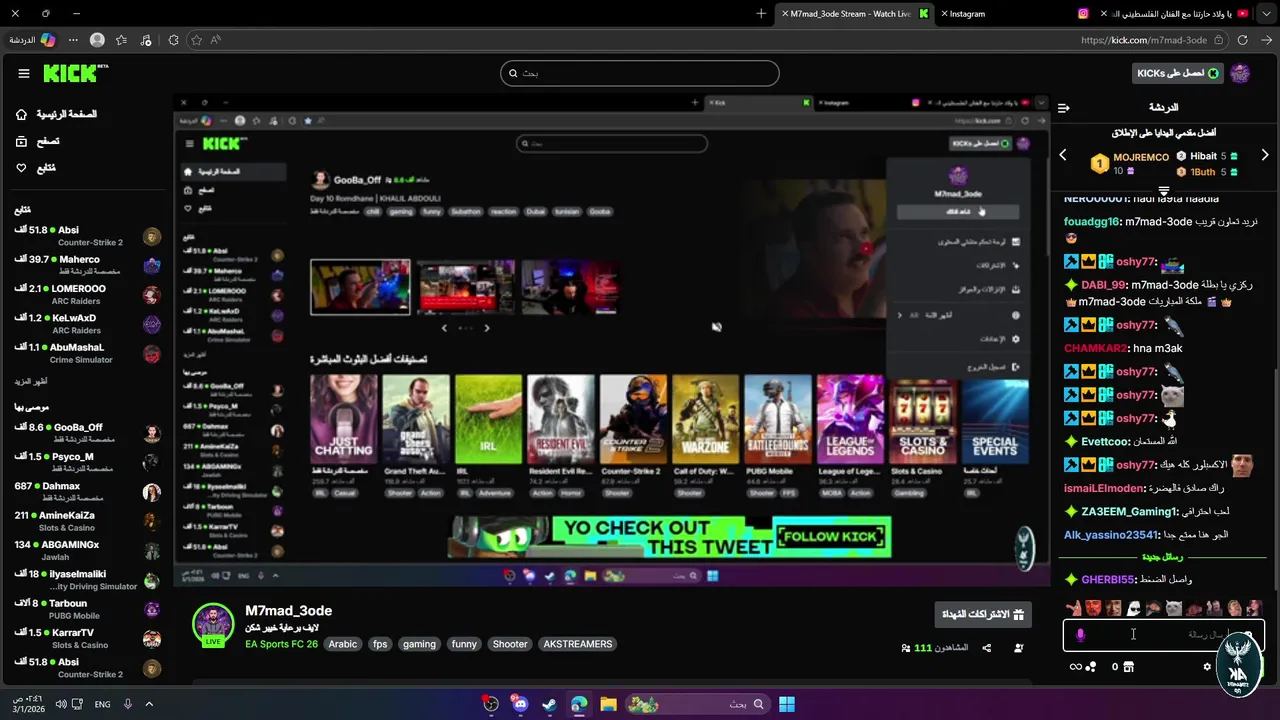
Task: Click the person icon beside share
Action: (x=1019, y=648)
